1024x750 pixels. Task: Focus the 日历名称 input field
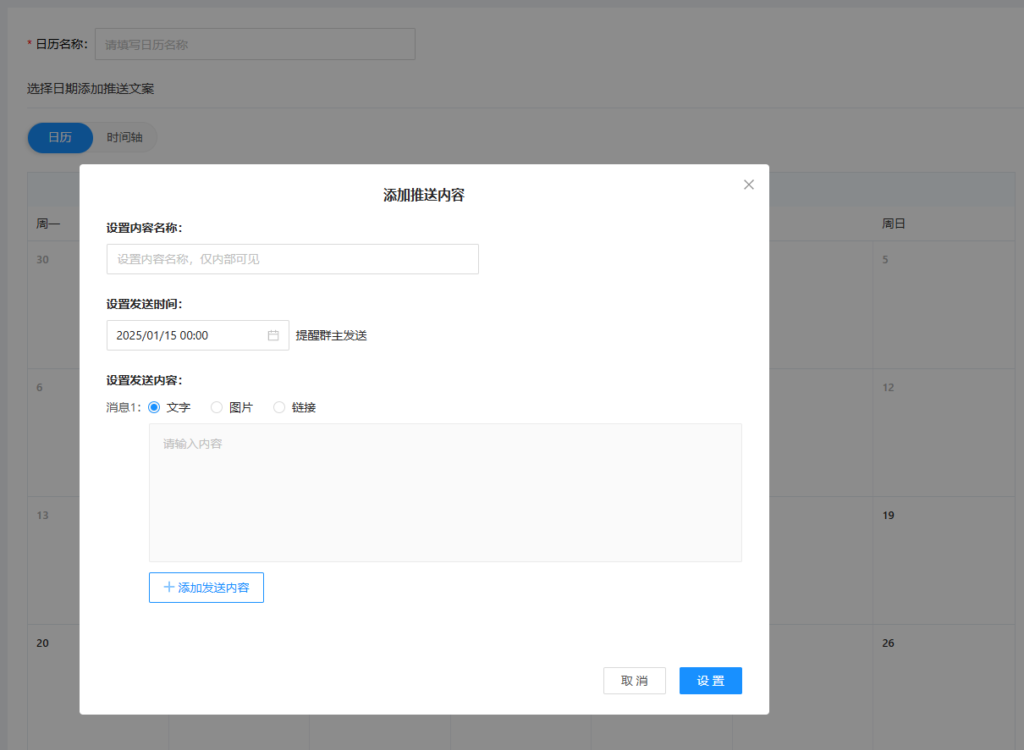click(254, 44)
